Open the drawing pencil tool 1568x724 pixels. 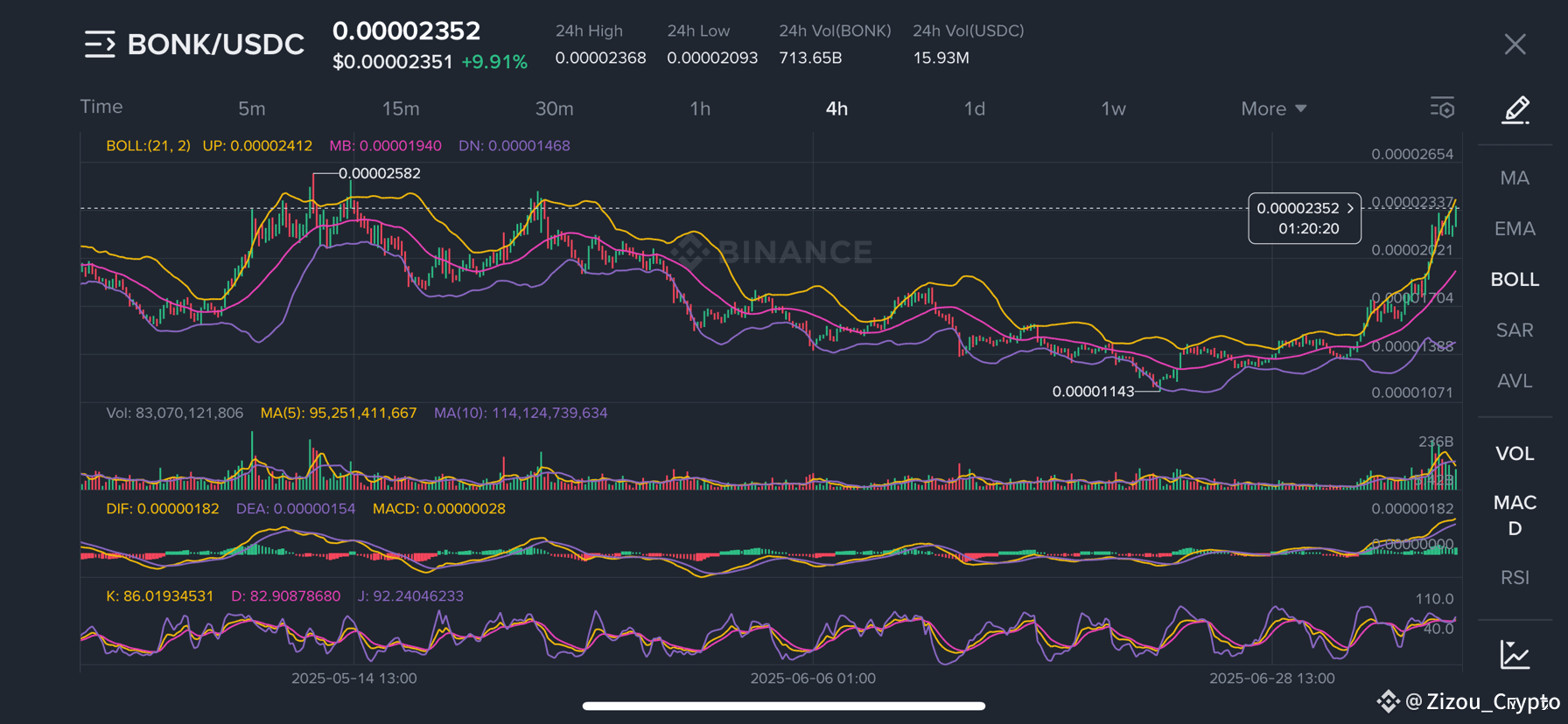[x=1515, y=110]
